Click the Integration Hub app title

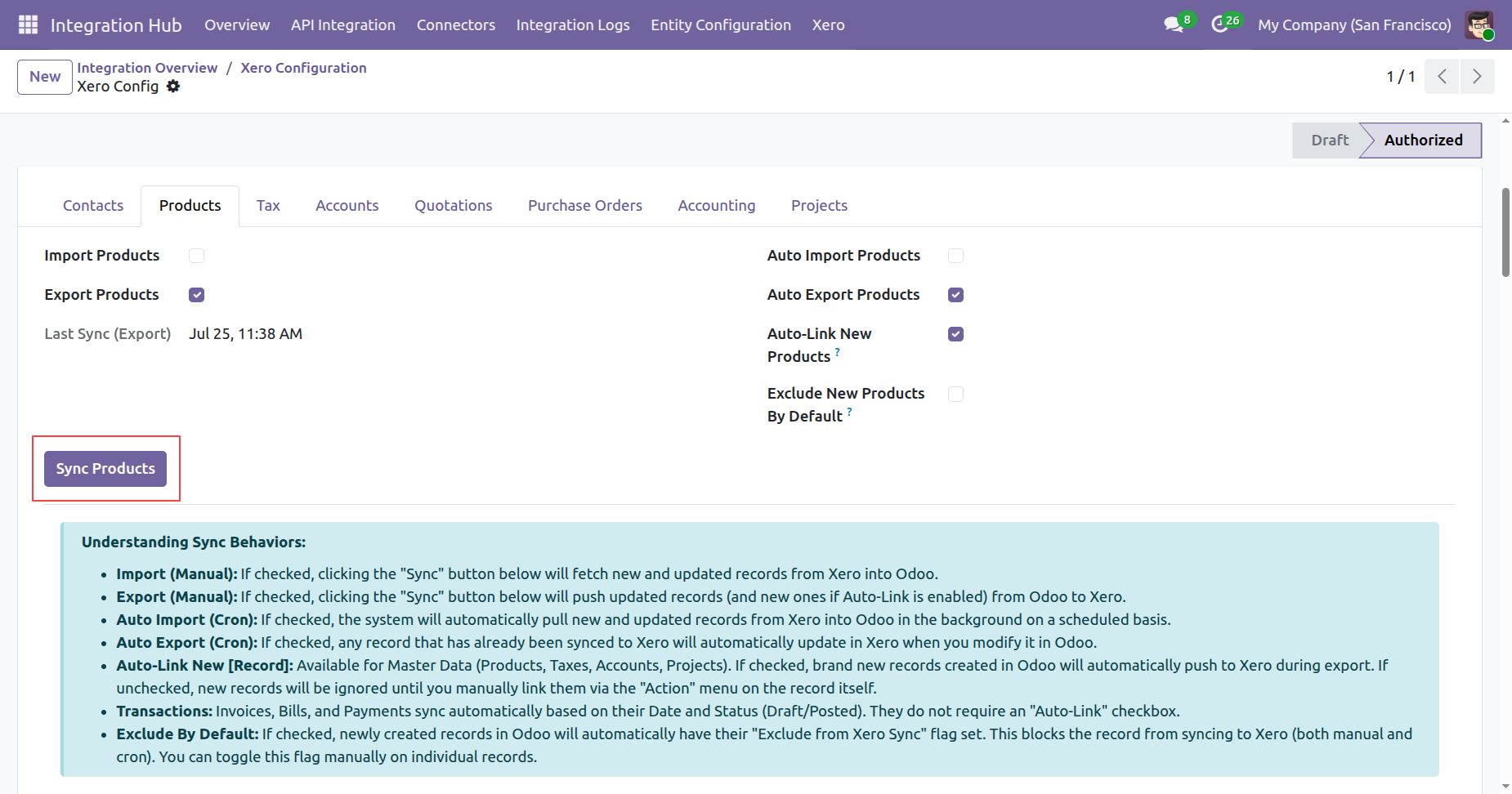click(116, 25)
